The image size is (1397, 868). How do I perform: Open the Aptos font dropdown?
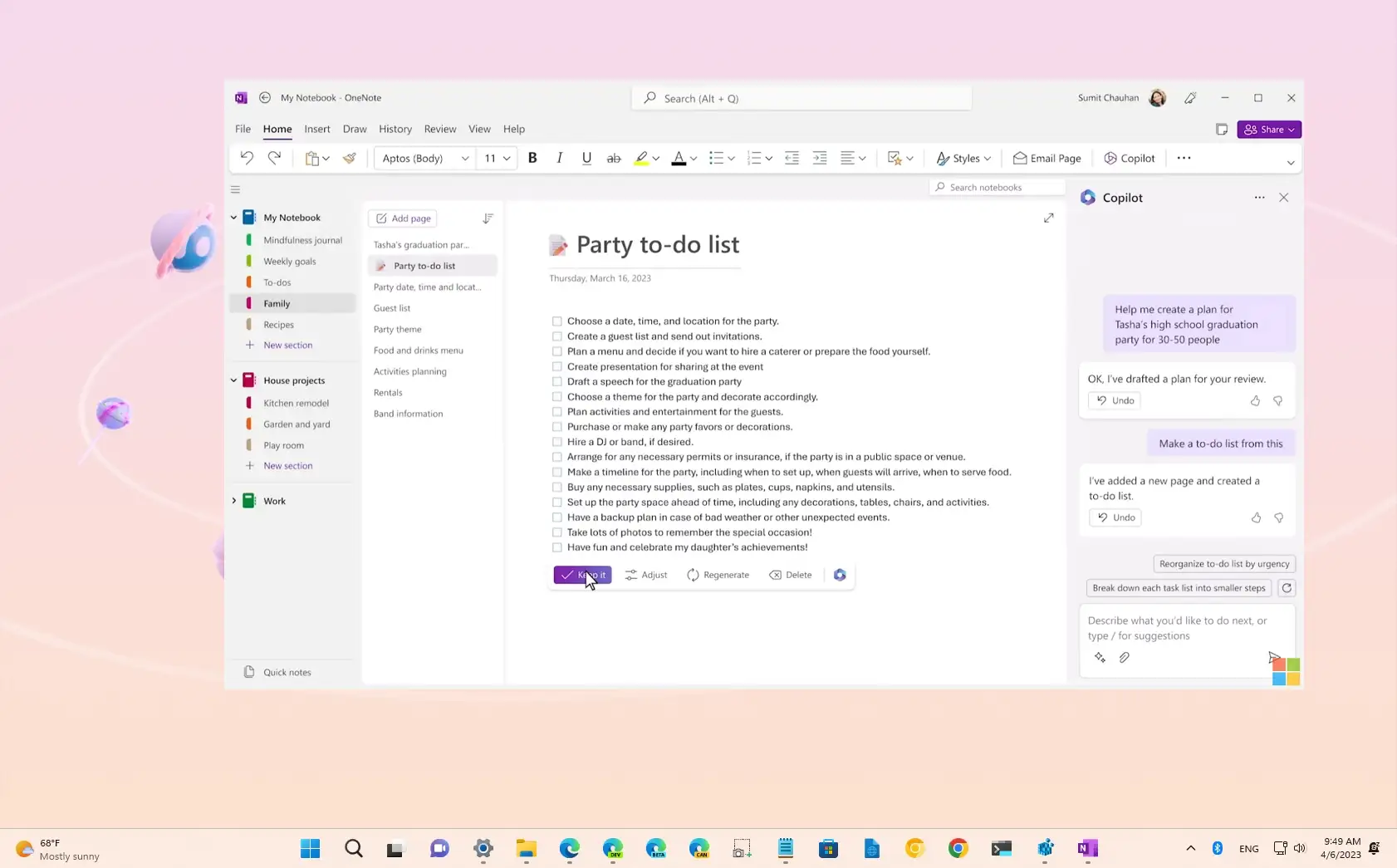pyautogui.click(x=465, y=158)
